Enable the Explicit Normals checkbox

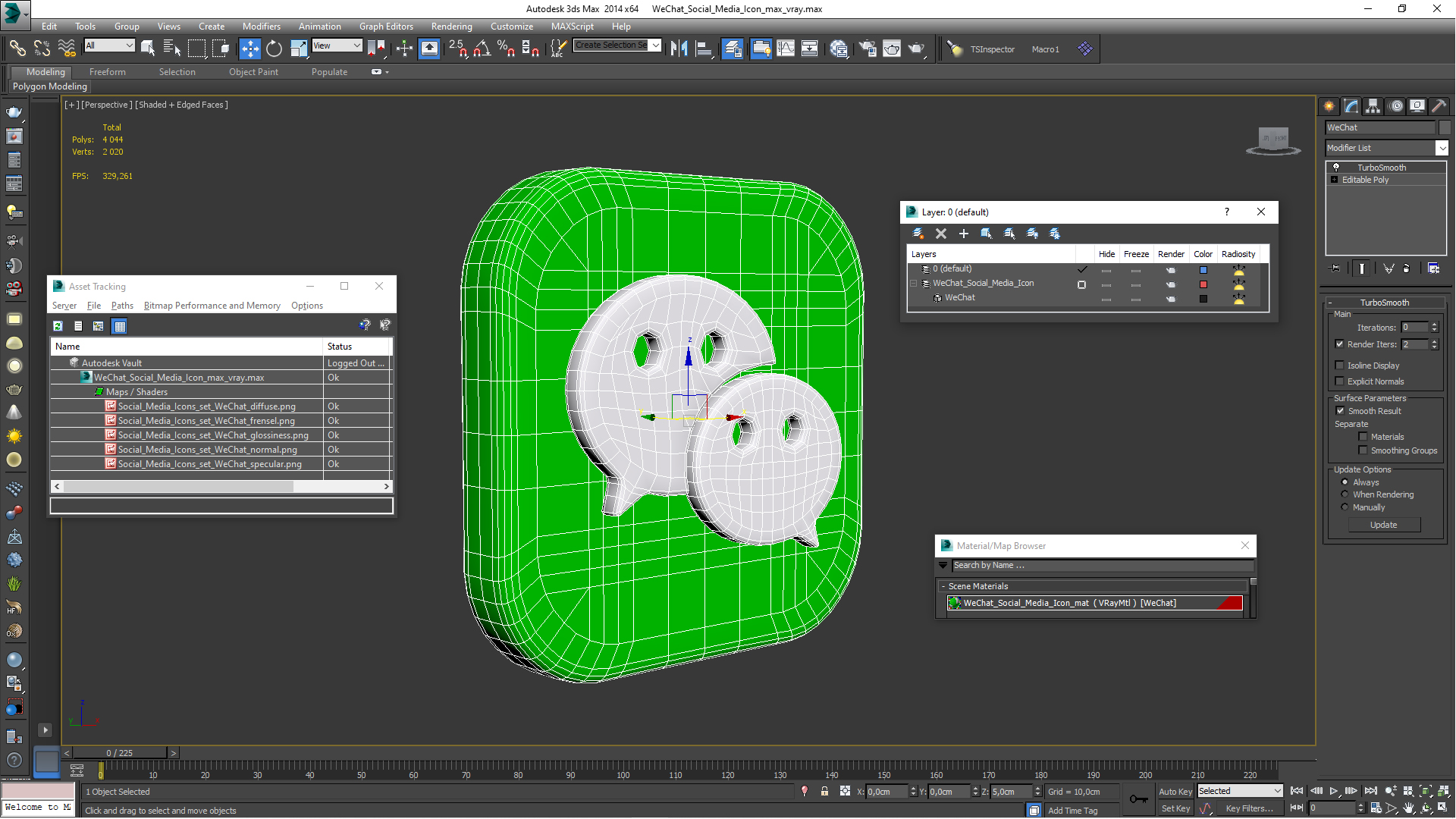(1340, 381)
